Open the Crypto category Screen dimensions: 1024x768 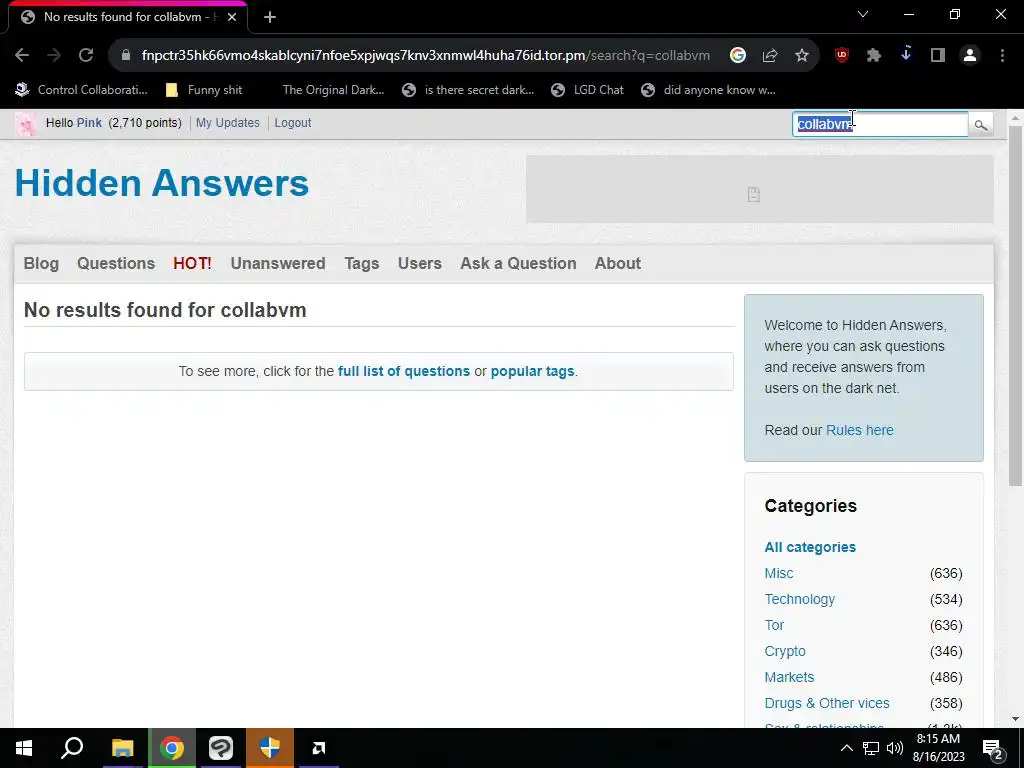coord(785,652)
